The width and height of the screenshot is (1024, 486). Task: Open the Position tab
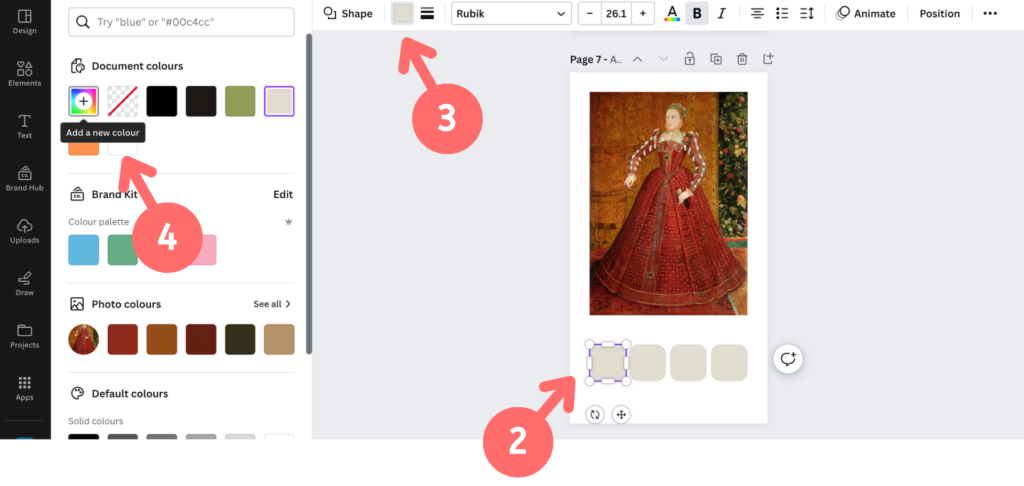tap(939, 14)
